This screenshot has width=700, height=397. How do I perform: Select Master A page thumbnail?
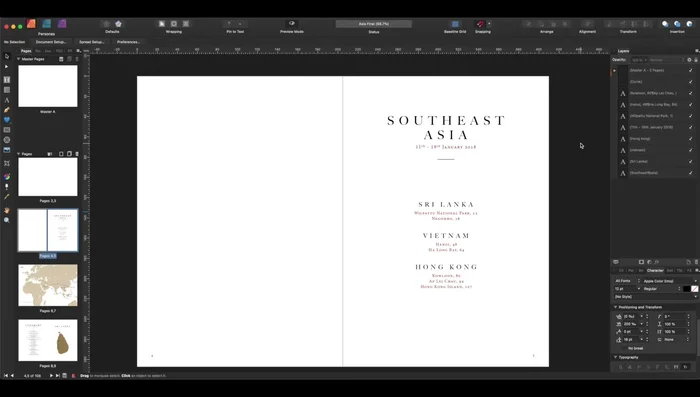point(48,86)
